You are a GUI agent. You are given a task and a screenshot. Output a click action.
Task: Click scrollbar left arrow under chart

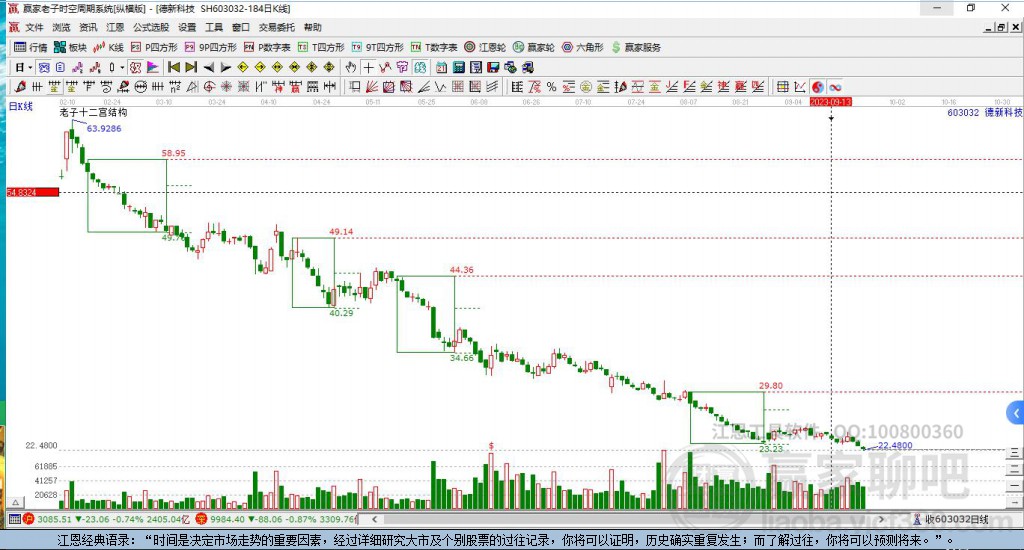(374, 519)
